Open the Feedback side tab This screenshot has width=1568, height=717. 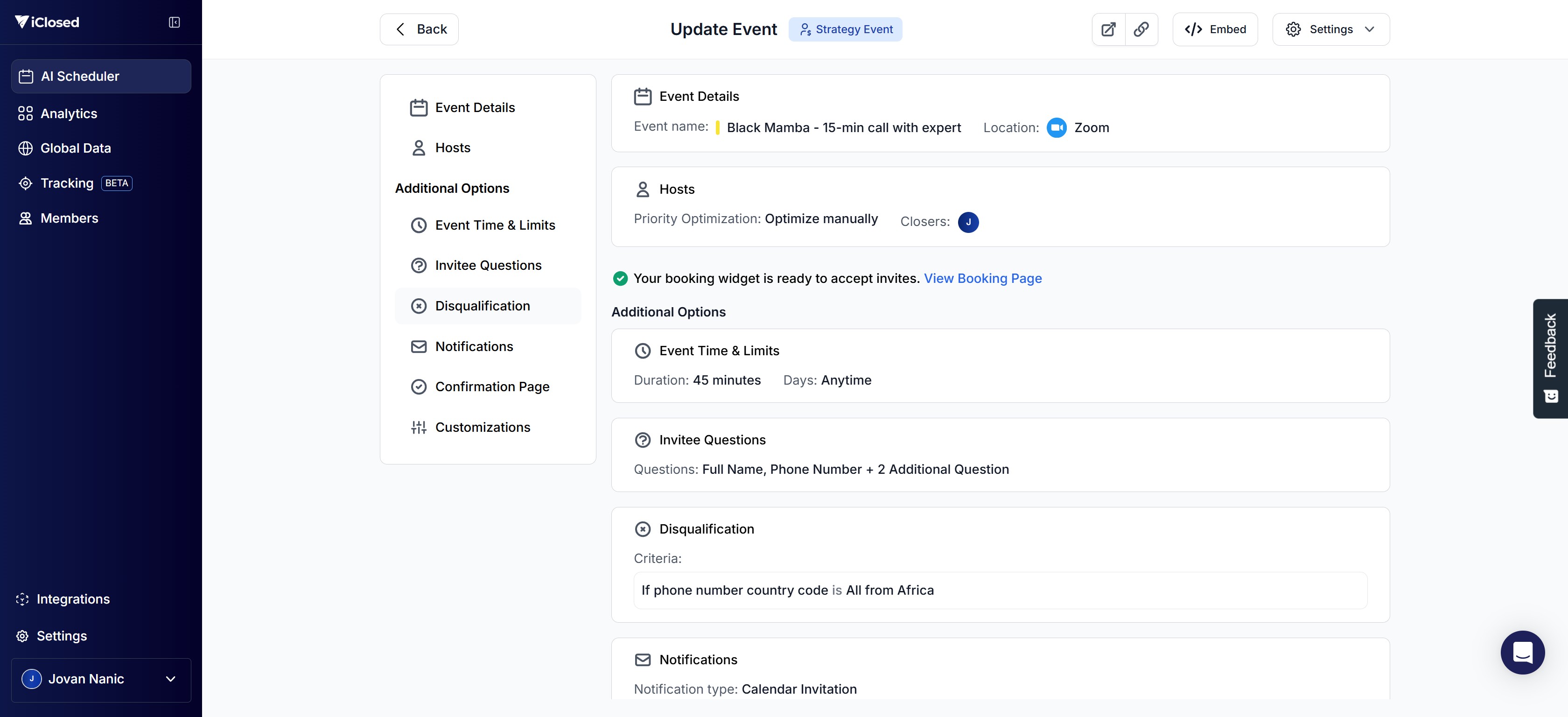pos(1550,358)
